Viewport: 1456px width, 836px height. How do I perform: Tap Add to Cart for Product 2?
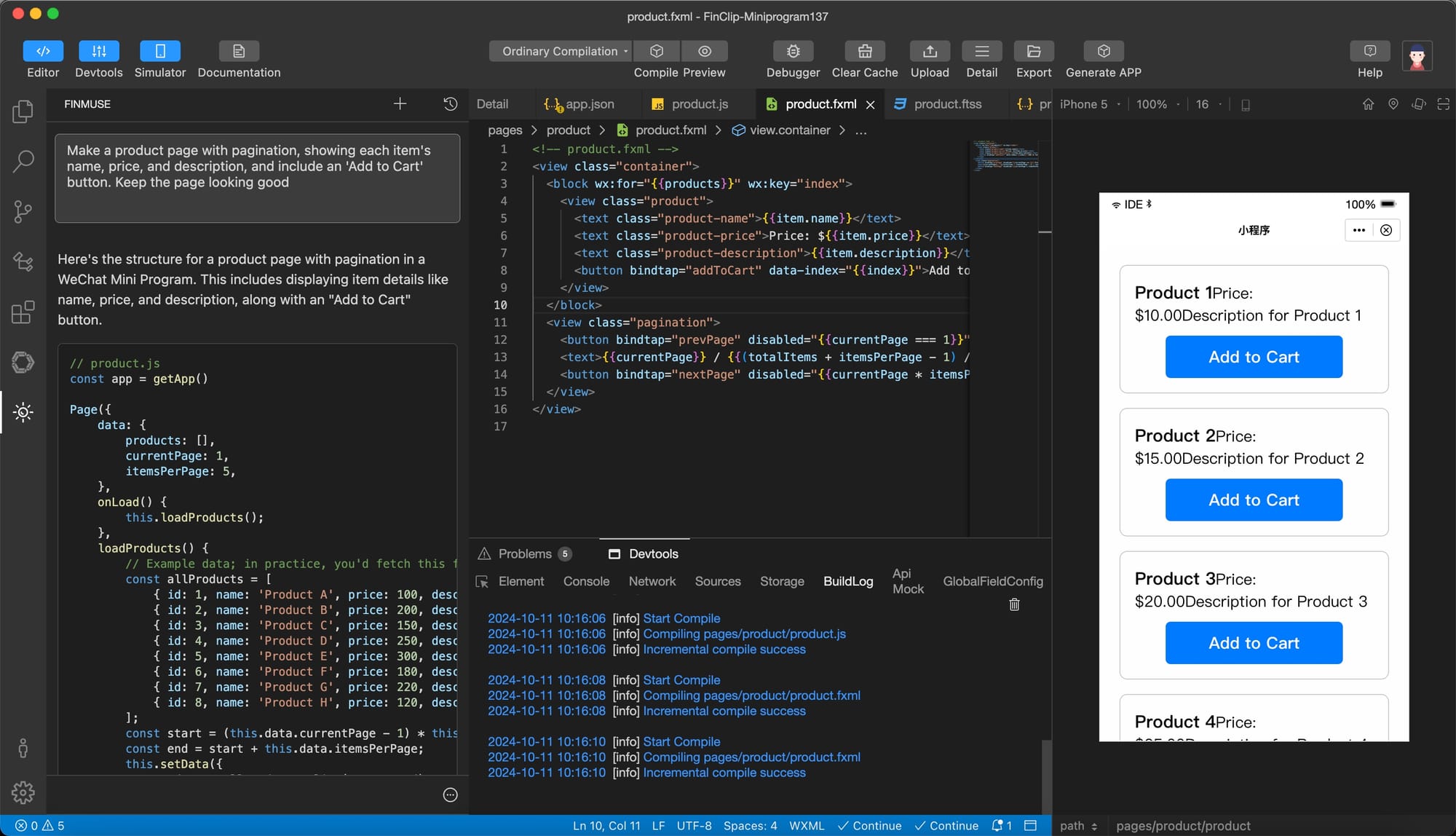(x=1254, y=500)
